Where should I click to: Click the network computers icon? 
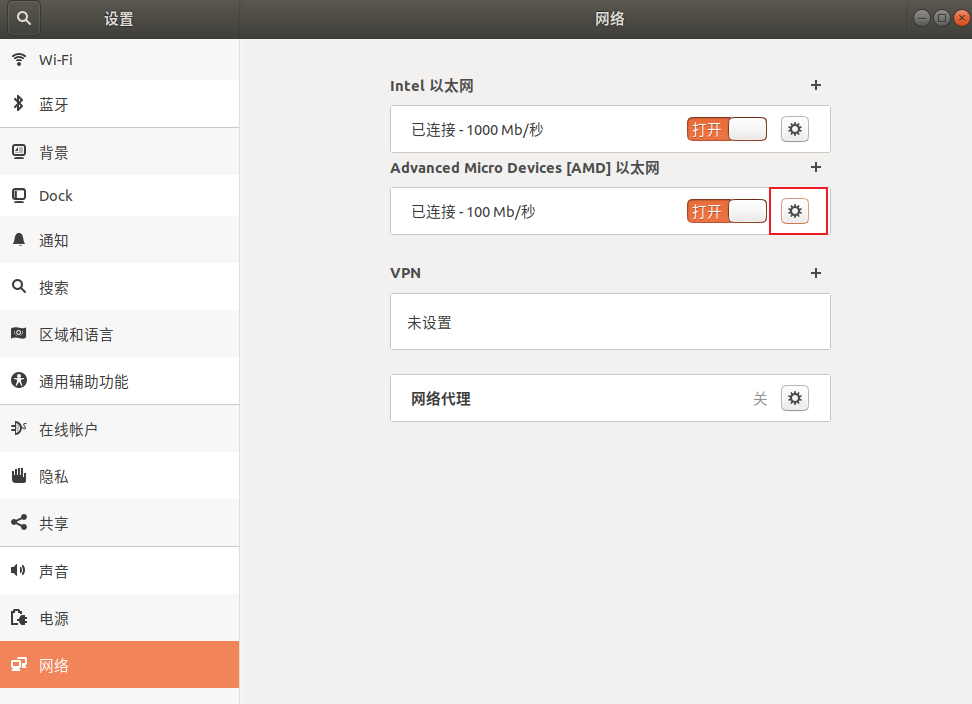pos(19,664)
